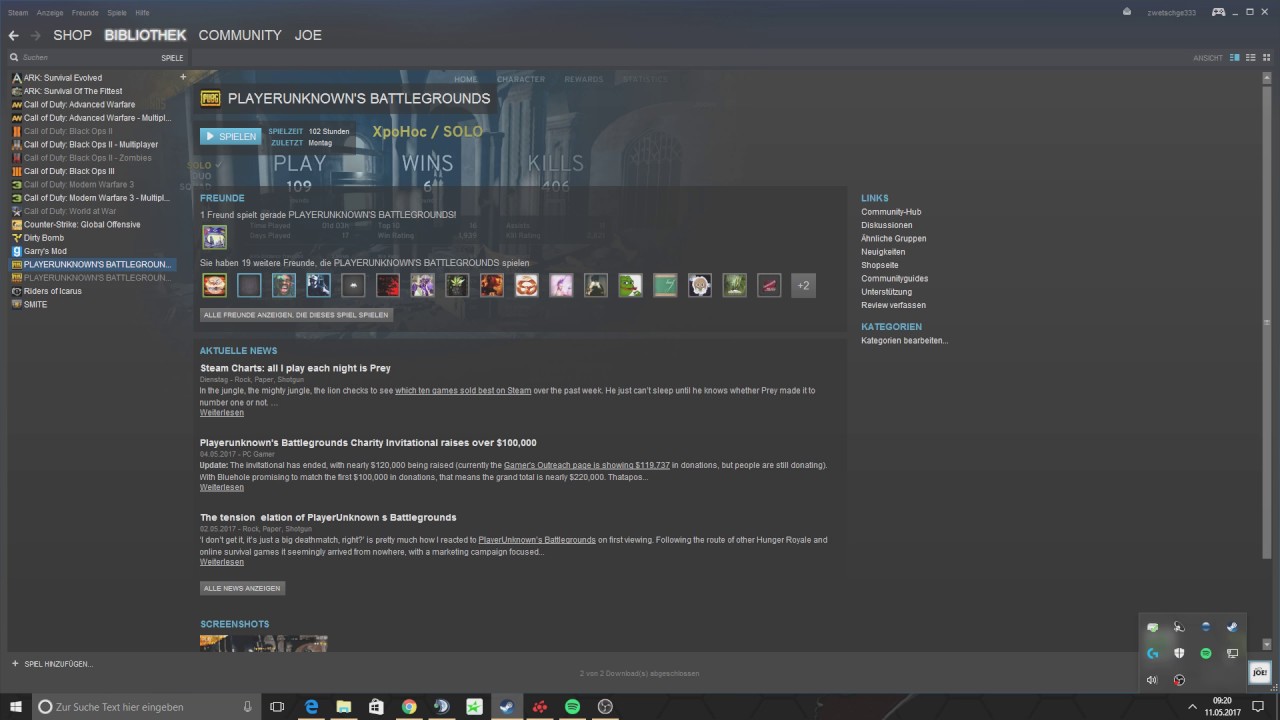Go forward with the right arrow

tap(35, 35)
